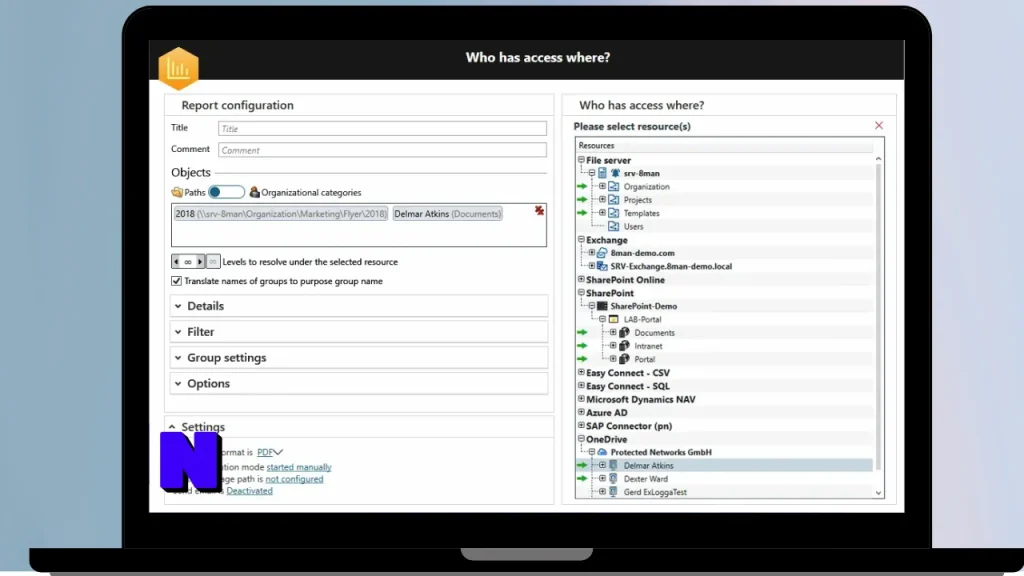Click the Projects share icon
The image size is (1024, 576).
(613, 200)
